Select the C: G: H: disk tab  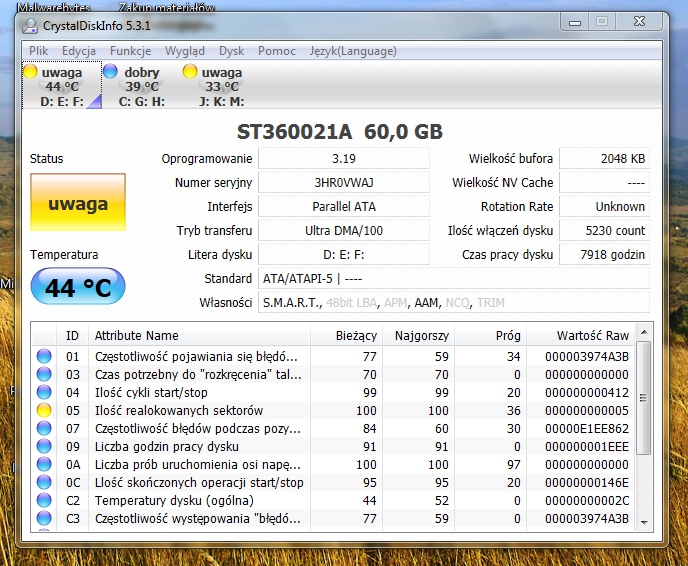pos(141,86)
